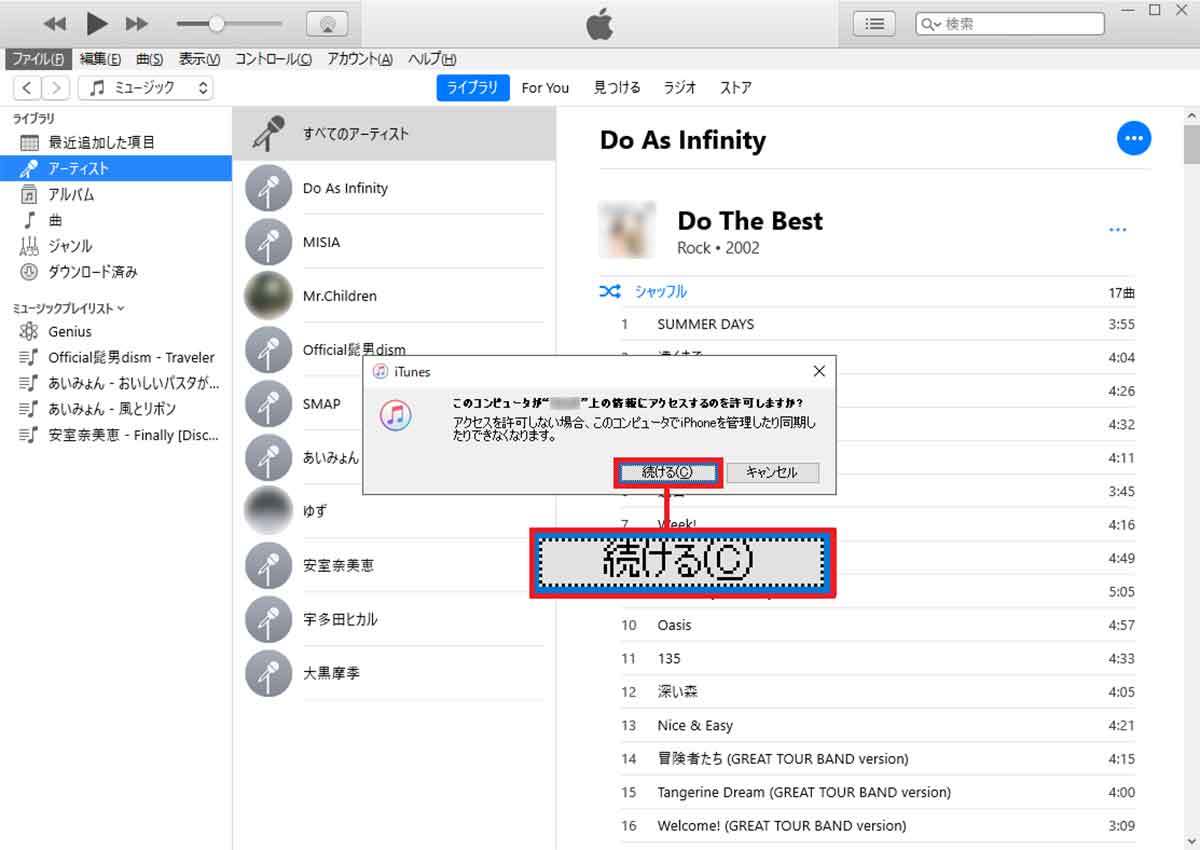The image size is (1200, 850).
Task: Open the ミュージック media type dropdown
Action: (x=146, y=88)
